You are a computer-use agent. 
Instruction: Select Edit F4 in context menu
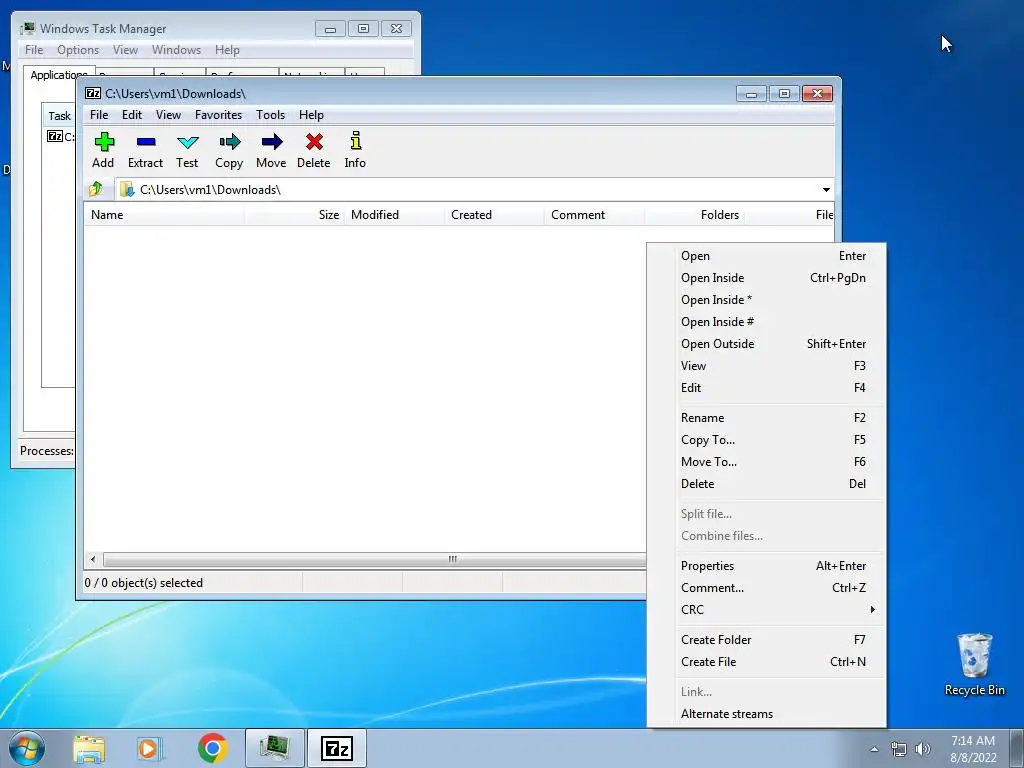(767, 388)
